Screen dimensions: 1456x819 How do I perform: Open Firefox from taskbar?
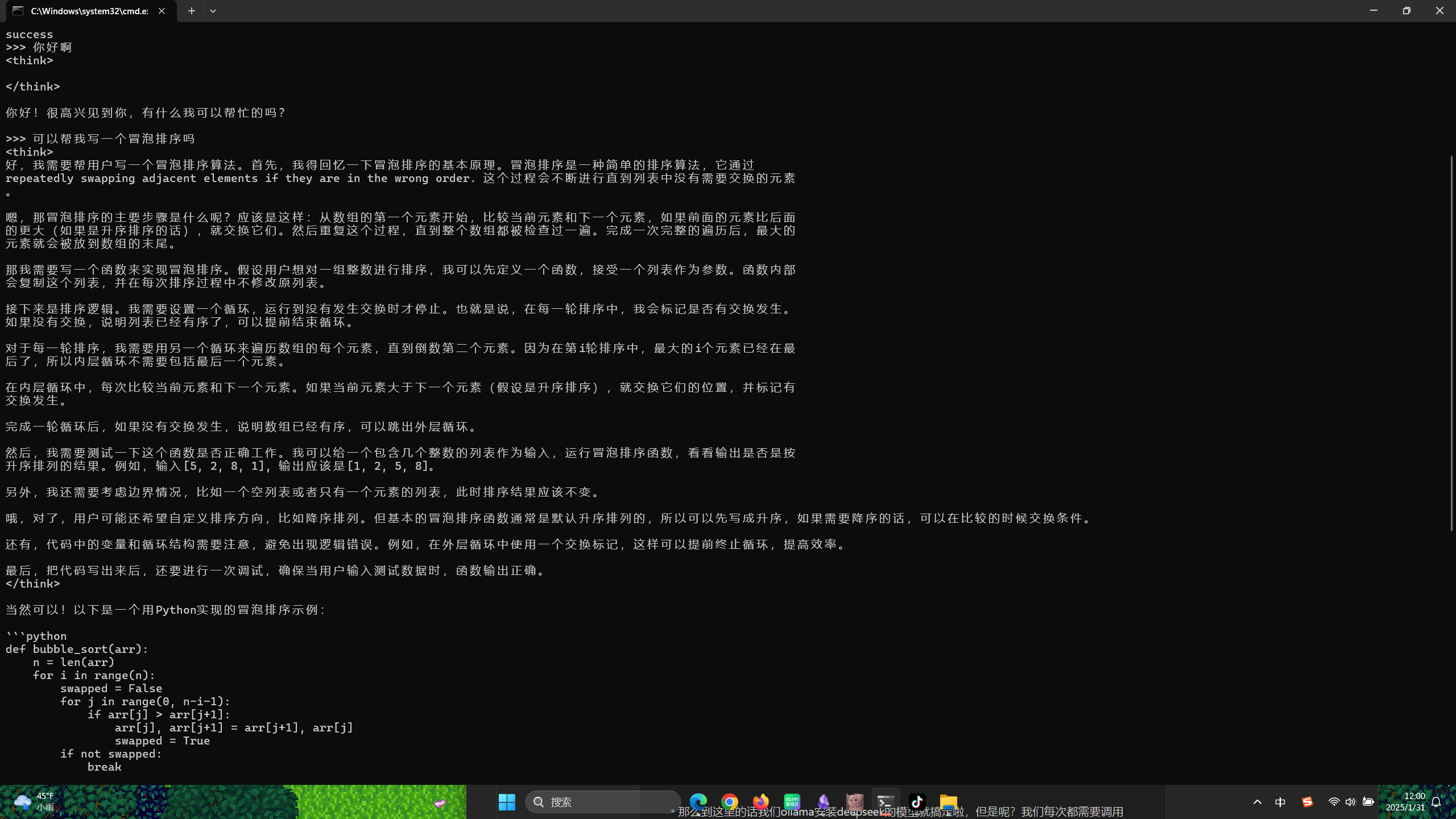tap(760, 802)
